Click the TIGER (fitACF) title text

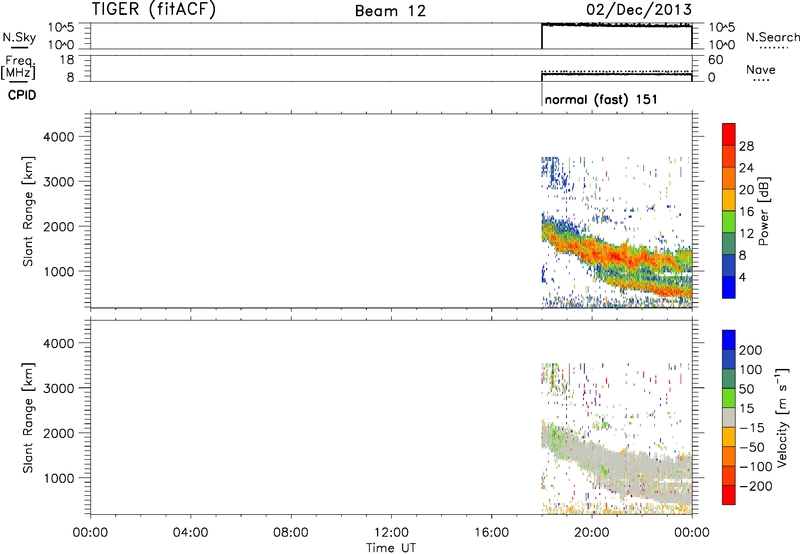tap(154, 9)
